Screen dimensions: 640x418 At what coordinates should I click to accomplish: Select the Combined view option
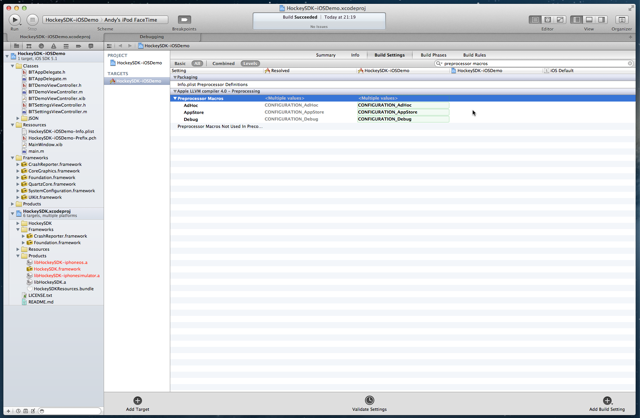[x=223, y=63]
